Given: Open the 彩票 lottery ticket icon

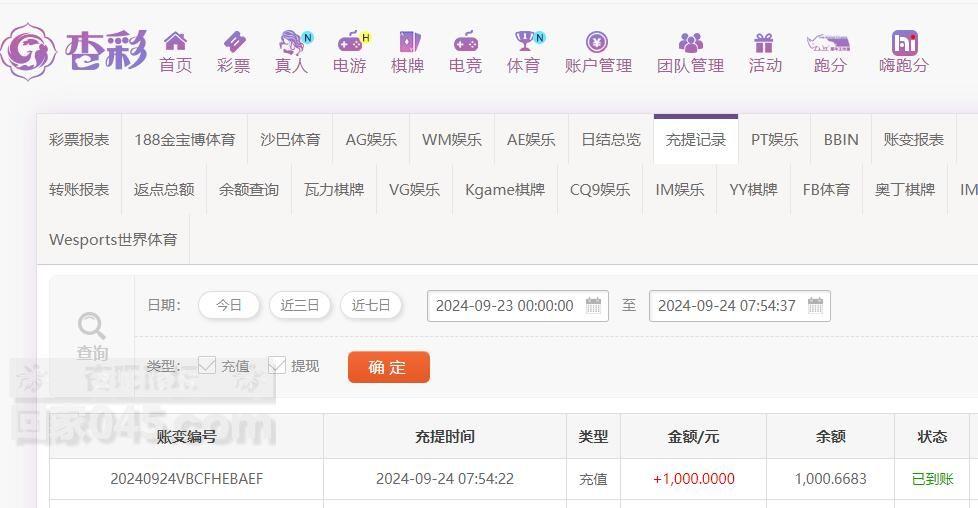Looking at the screenshot, I should coord(234,41).
